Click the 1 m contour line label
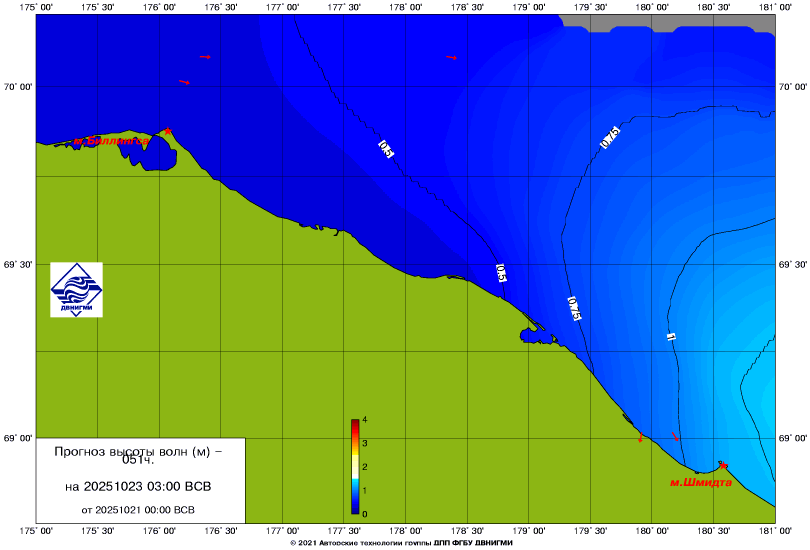The image size is (810, 550). point(671,337)
